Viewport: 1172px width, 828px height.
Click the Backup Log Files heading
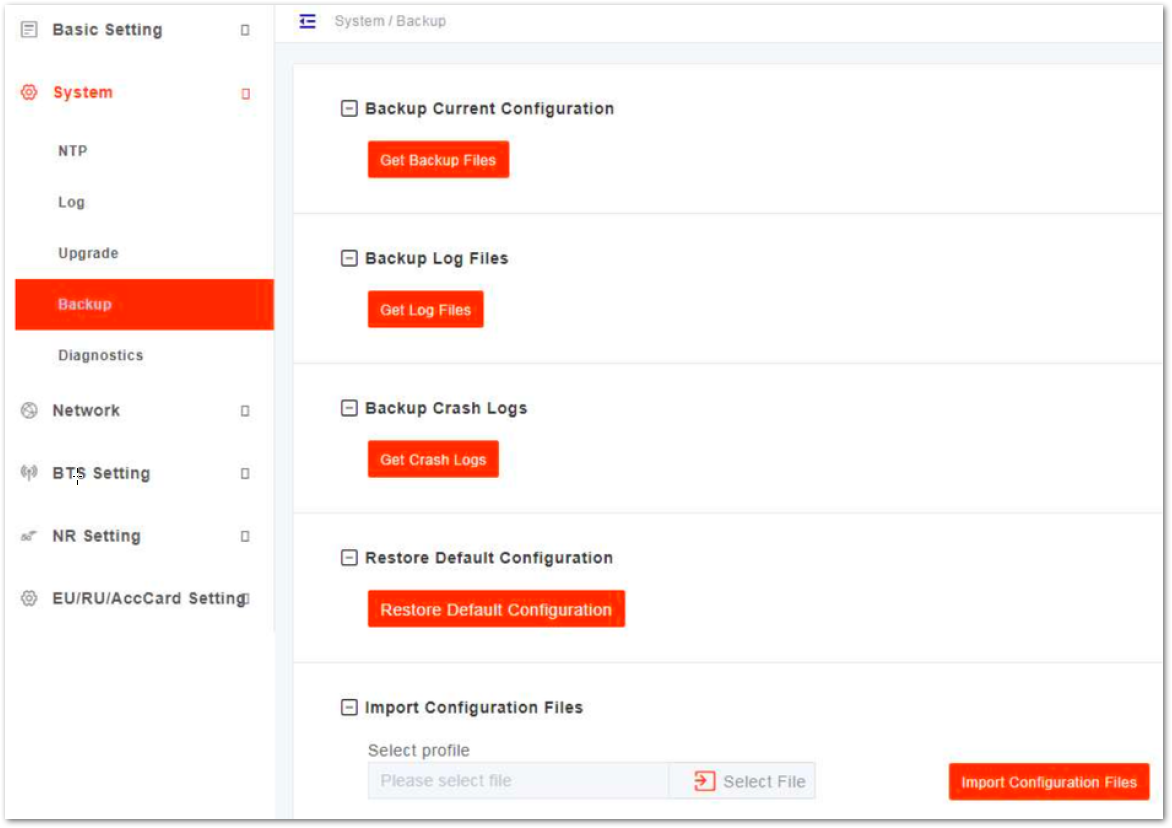[437, 258]
